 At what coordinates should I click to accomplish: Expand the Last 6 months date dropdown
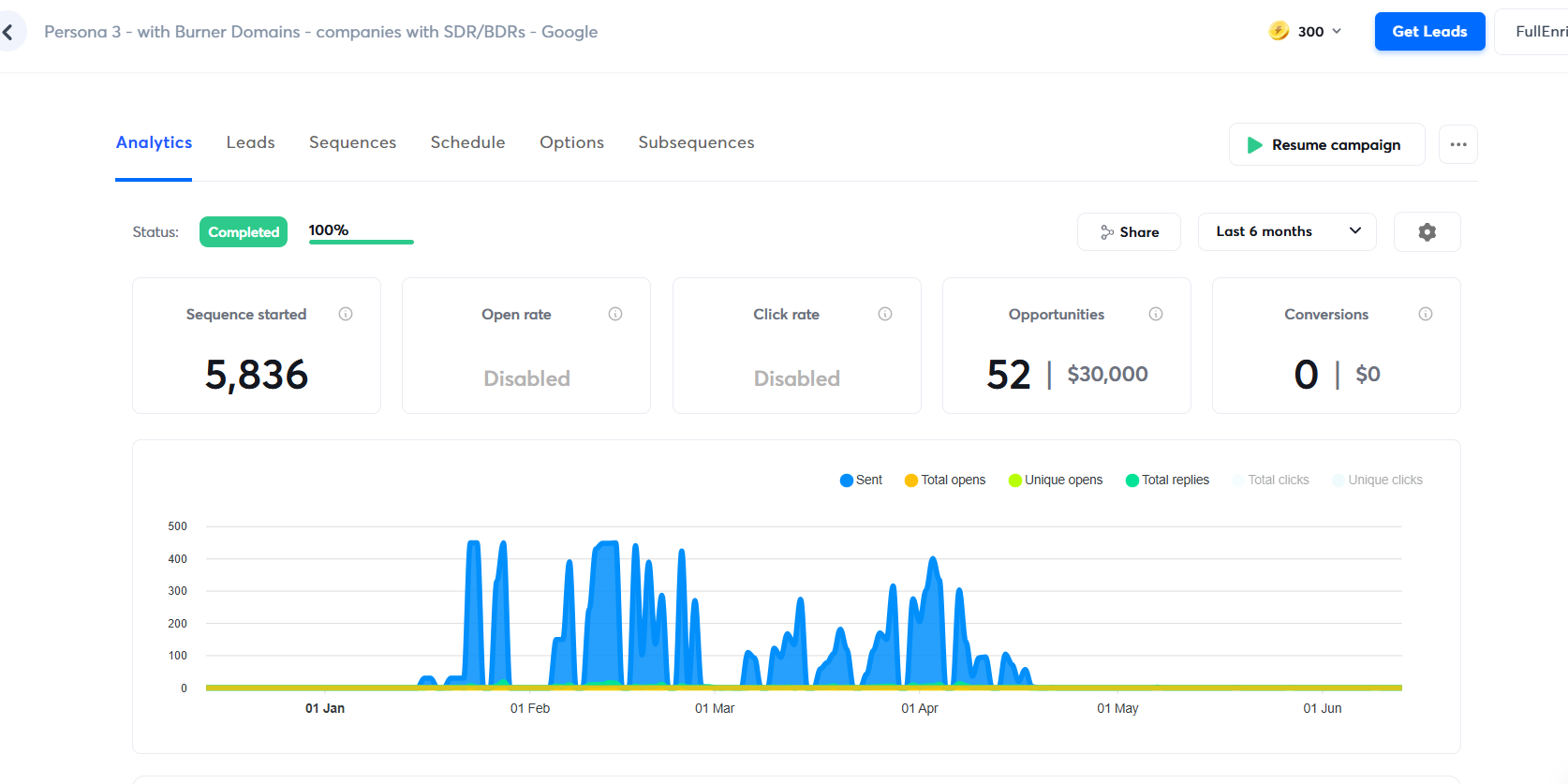coord(1286,232)
